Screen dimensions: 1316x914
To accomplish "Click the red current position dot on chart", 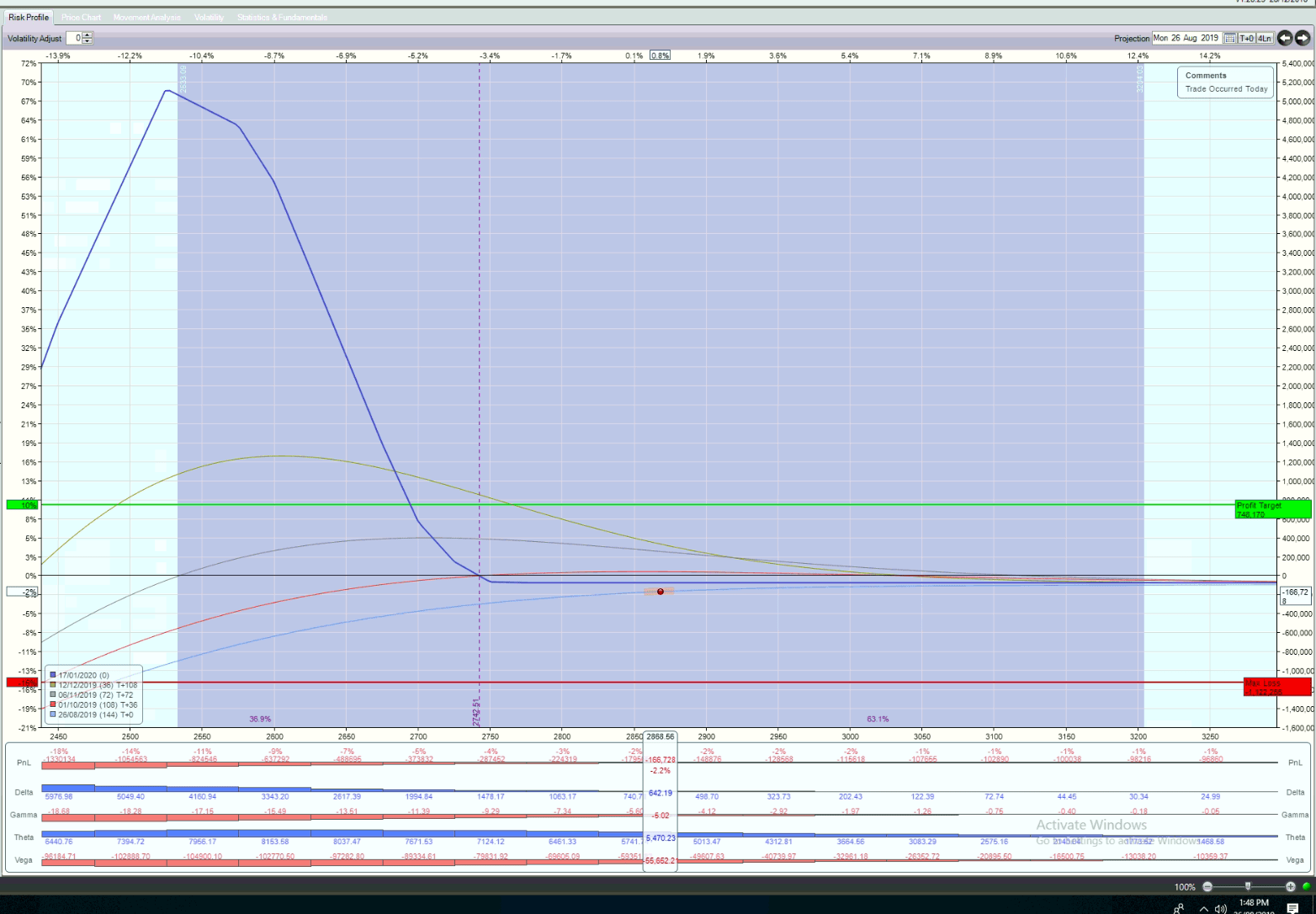I will [x=661, y=592].
